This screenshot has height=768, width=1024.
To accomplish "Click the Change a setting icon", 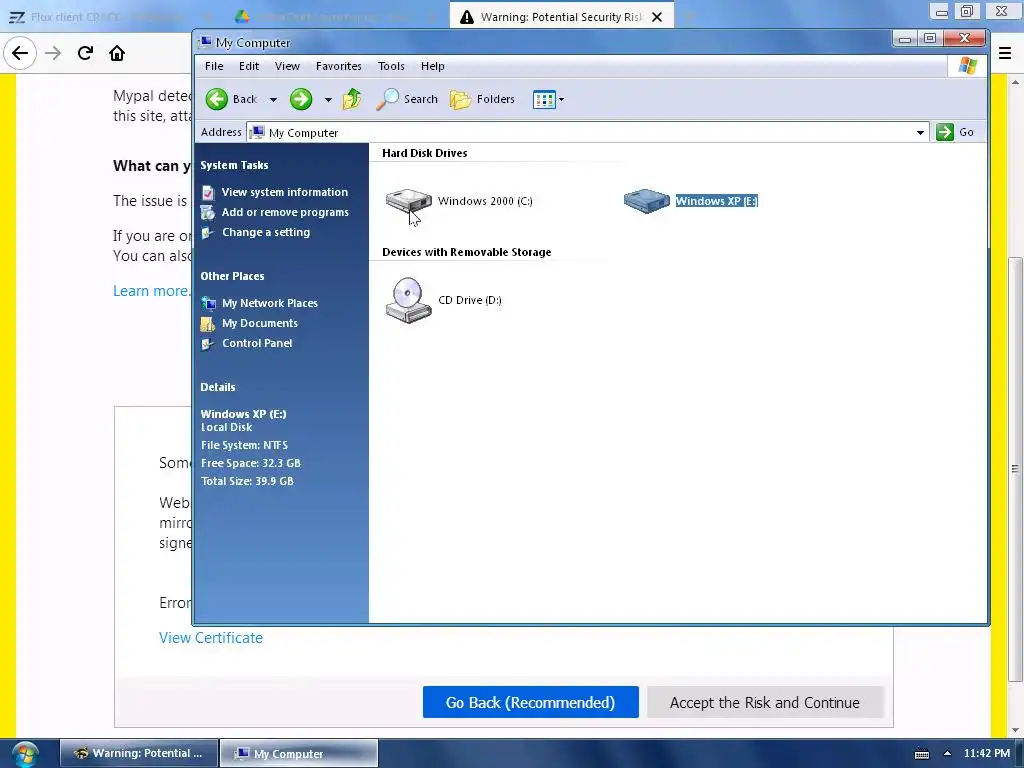I will click(x=208, y=233).
